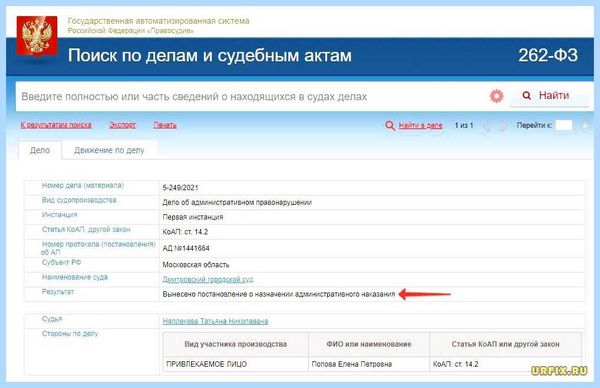Click the Вид судопроизводства row label
The width and height of the screenshot is (600, 388).
point(79,200)
